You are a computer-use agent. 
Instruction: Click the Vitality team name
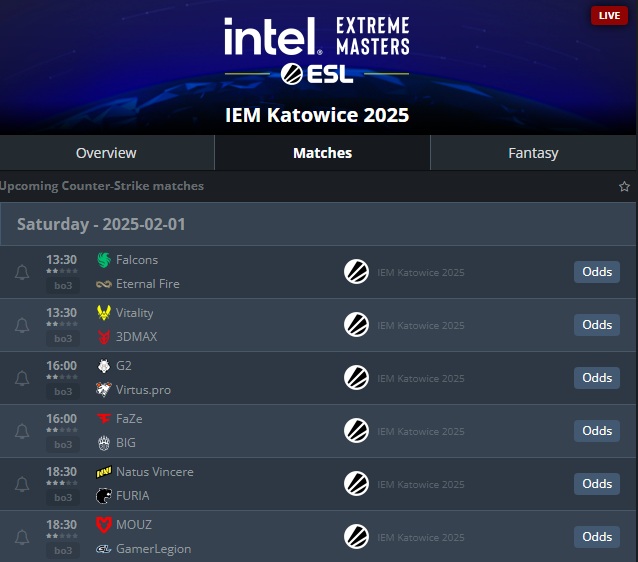pos(135,313)
